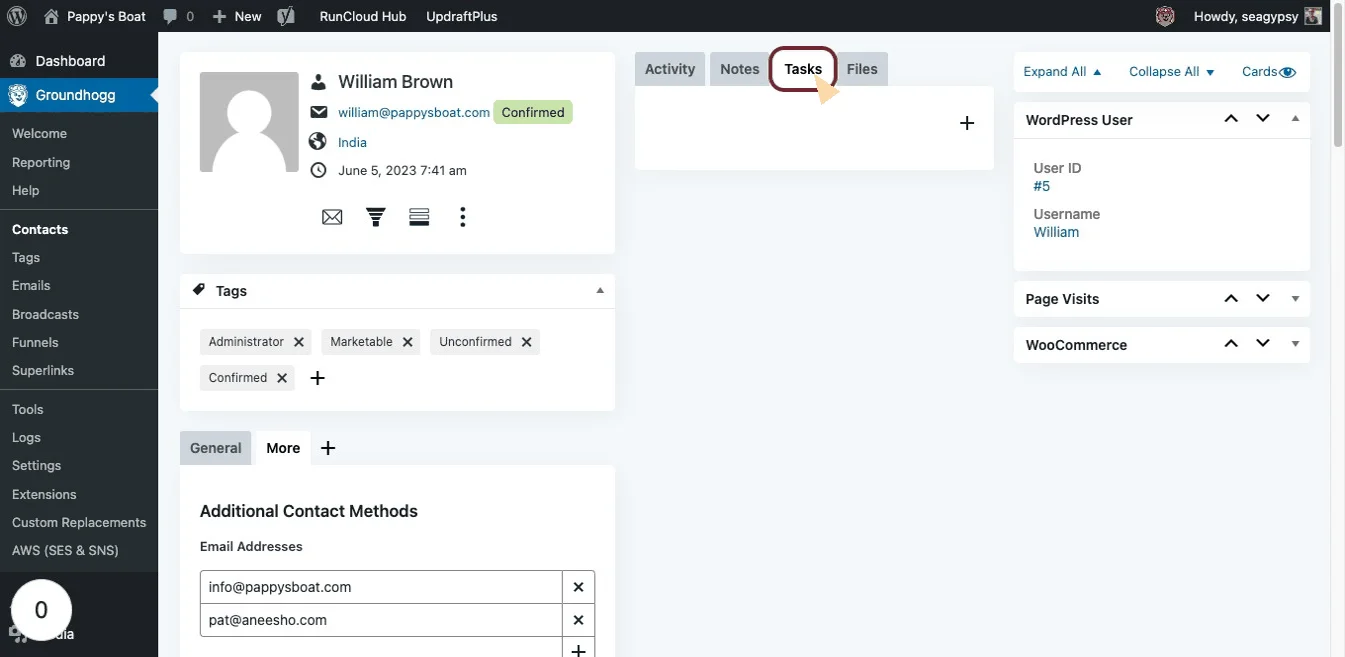Screen dimensions: 1345x657
Task: Switch to the Activity tab
Action: tap(670, 69)
